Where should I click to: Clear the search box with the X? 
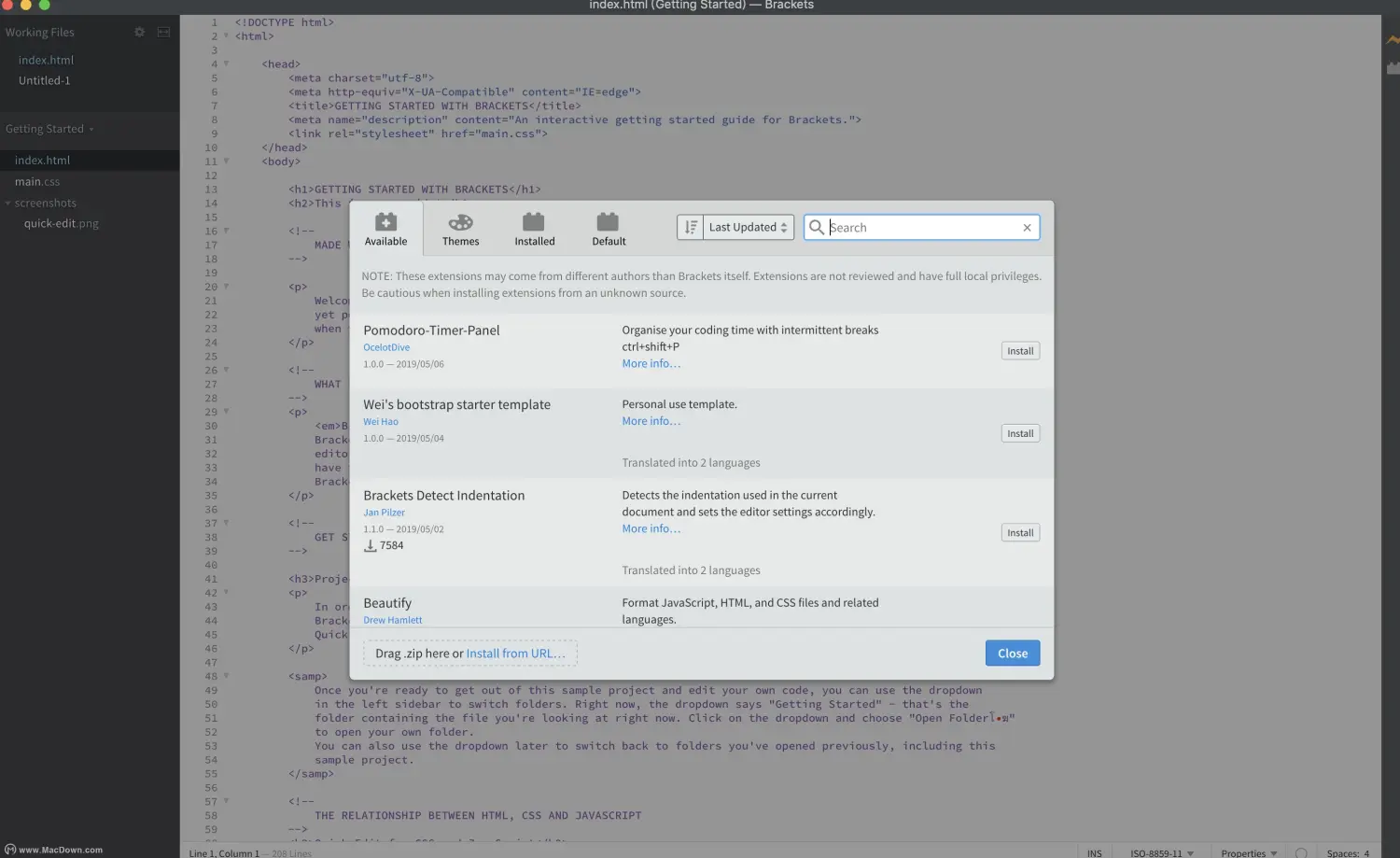point(1027,228)
